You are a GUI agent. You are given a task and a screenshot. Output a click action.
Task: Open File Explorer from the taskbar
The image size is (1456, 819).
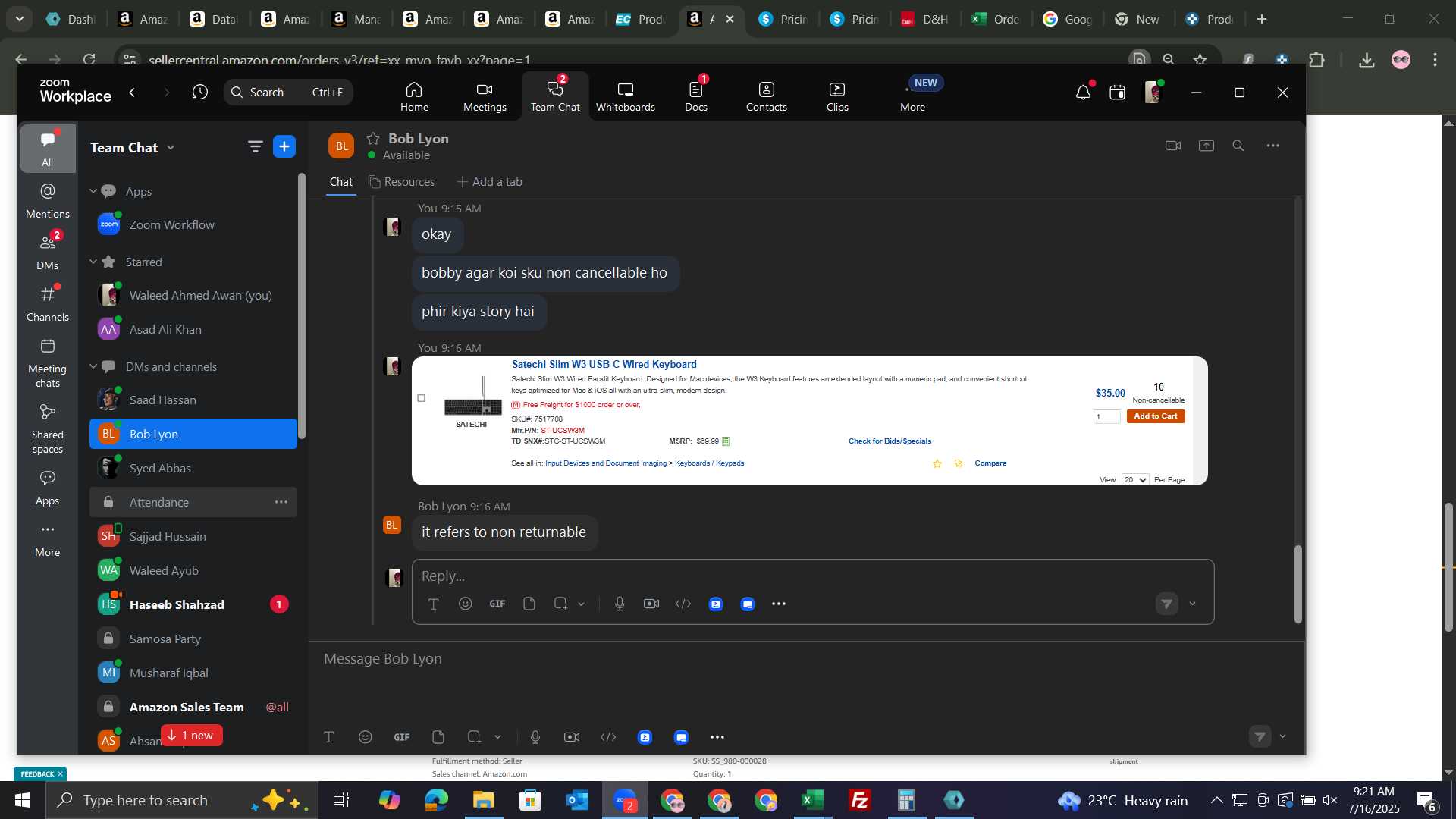coord(483,800)
